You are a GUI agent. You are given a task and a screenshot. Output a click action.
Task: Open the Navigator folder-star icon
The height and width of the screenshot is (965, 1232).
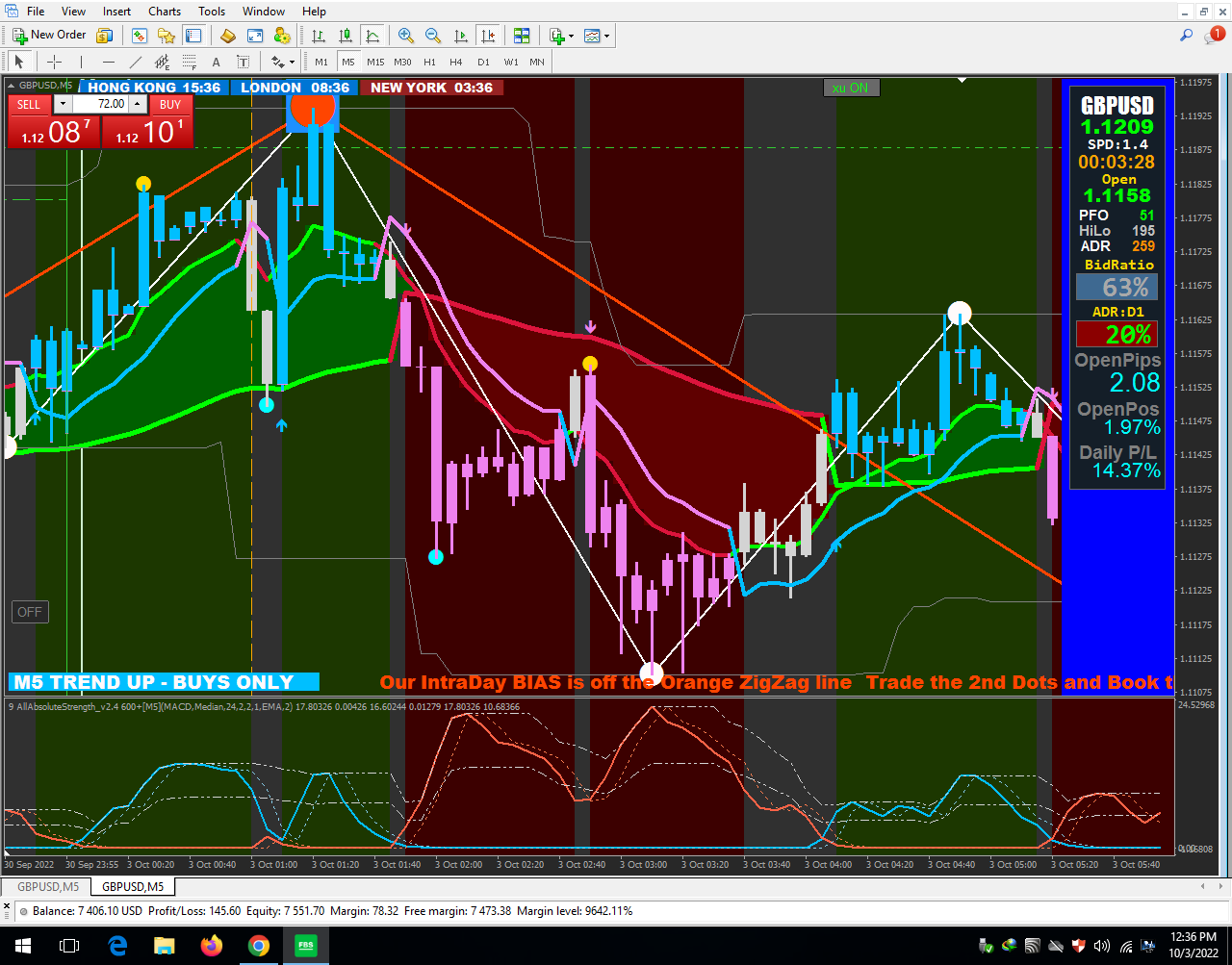[167, 36]
